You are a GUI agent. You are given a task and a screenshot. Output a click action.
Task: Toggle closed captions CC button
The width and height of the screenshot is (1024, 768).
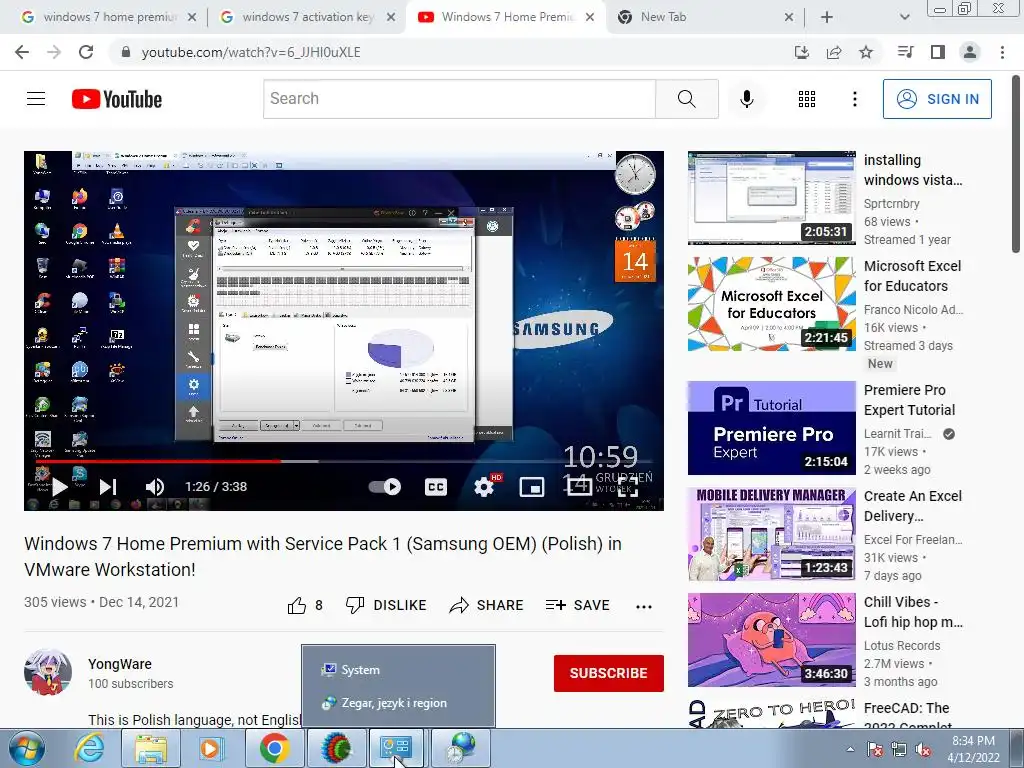436,487
